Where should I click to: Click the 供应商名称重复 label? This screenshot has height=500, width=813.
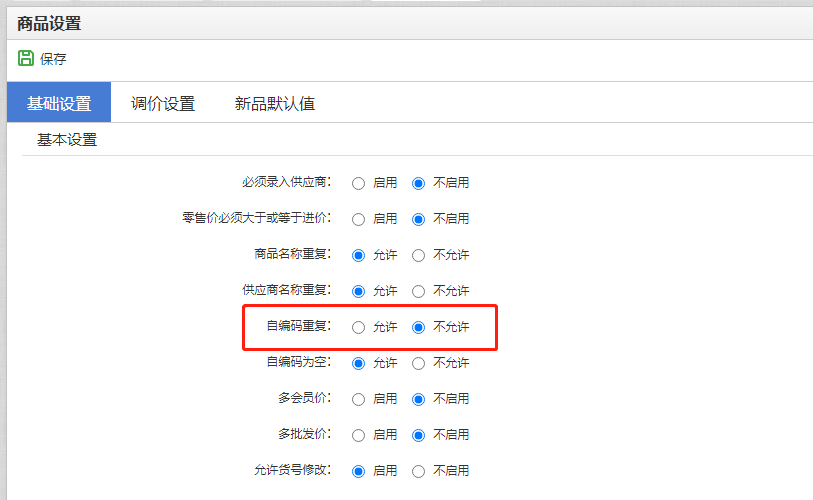pos(287,290)
